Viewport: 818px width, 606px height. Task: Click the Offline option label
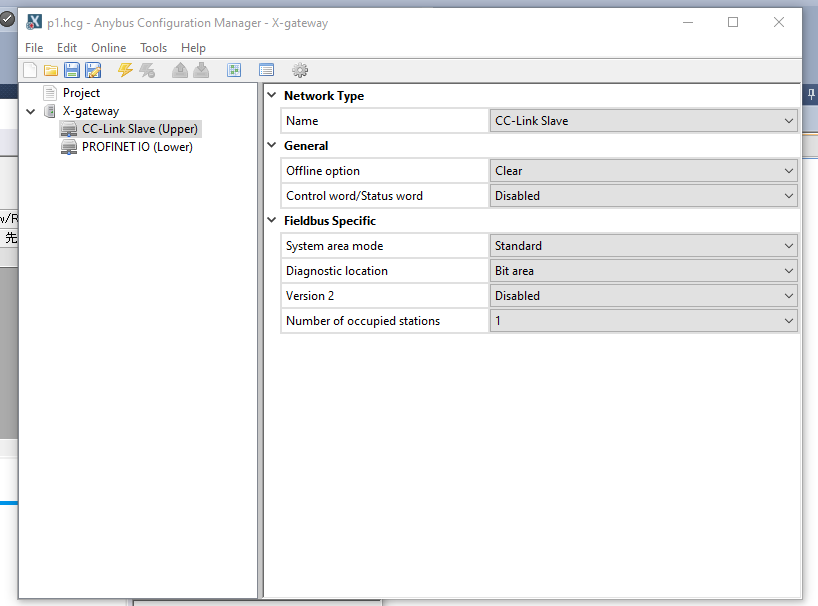(323, 171)
